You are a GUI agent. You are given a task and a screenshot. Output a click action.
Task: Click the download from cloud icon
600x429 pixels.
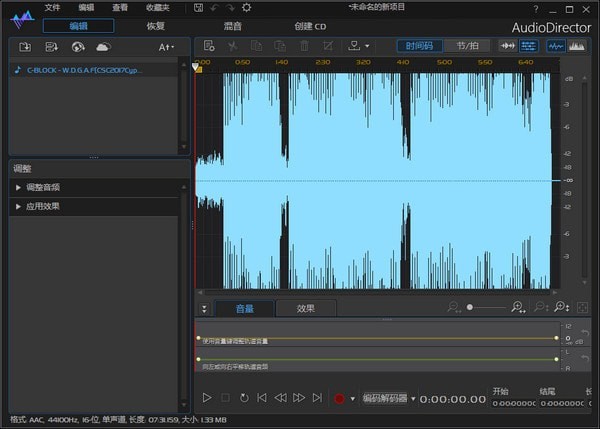click(102, 47)
